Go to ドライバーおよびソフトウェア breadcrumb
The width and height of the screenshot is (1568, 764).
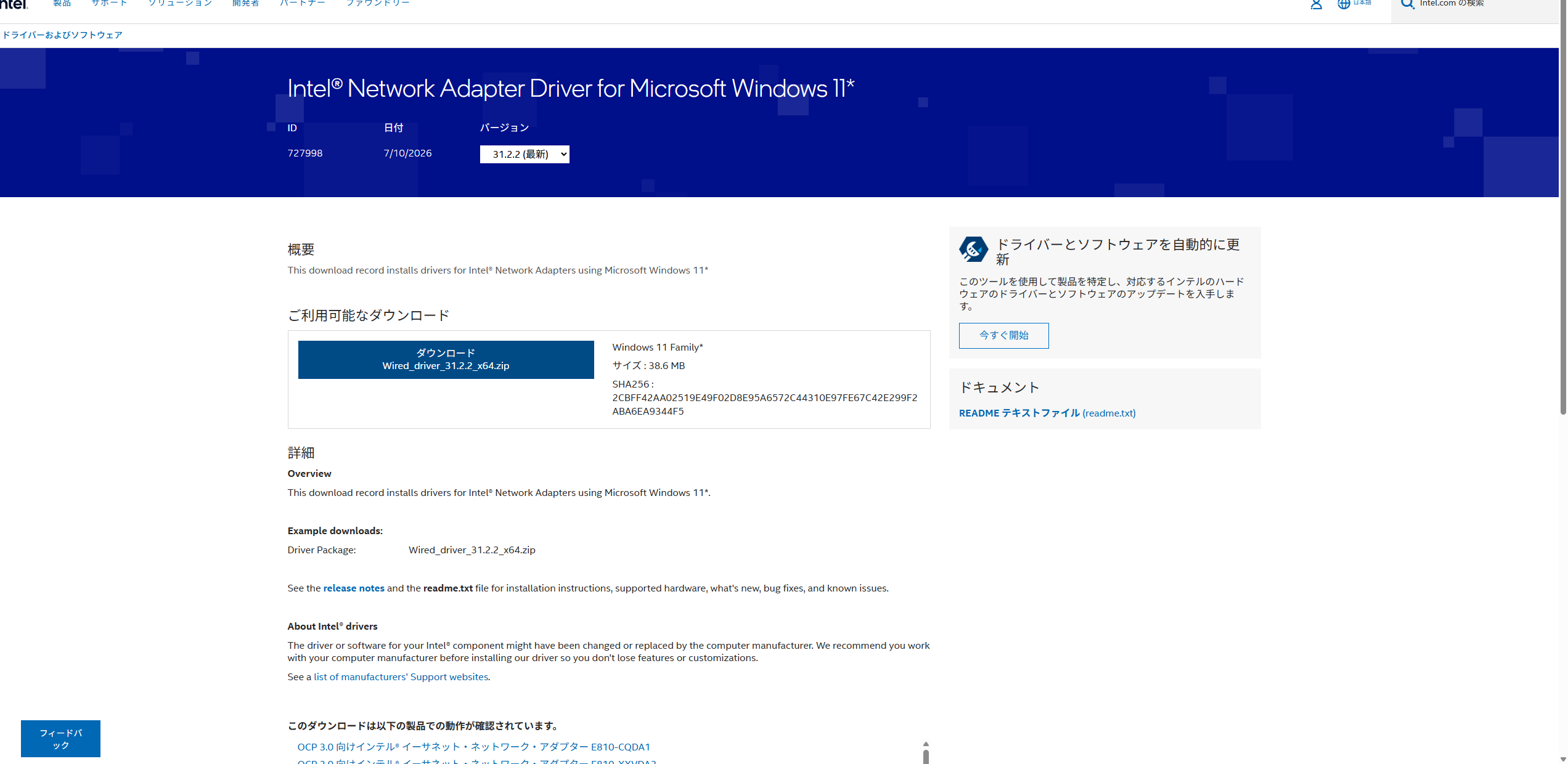click(62, 35)
